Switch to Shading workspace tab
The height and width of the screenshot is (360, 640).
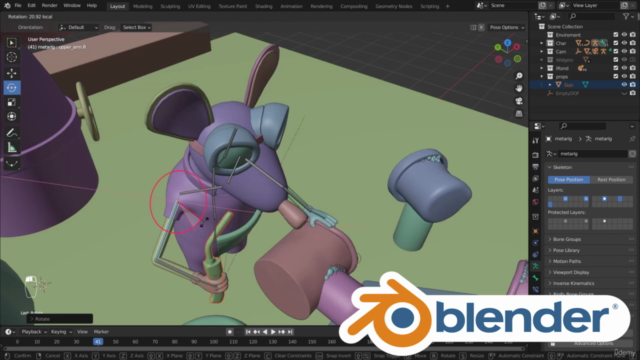click(x=264, y=6)
